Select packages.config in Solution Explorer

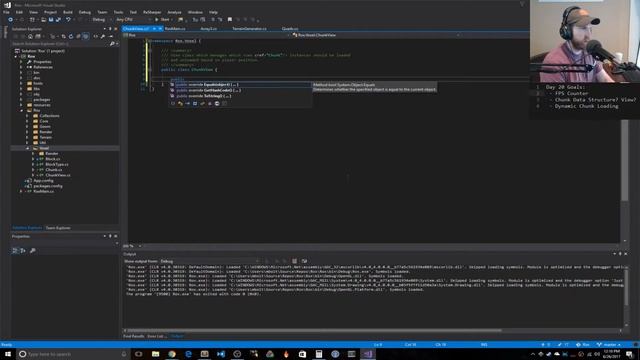(x=48, y=186)
